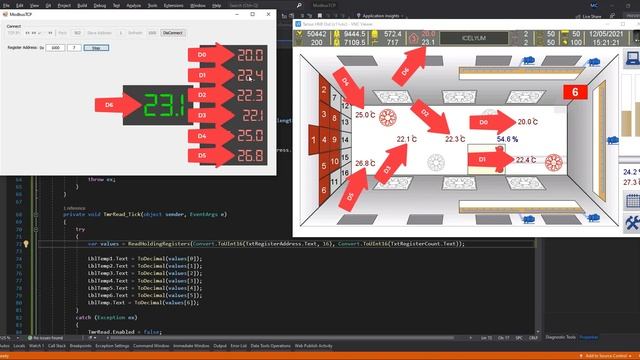Click the register count field showing 7
Screen dimensions: 640x360
[74, 48]
